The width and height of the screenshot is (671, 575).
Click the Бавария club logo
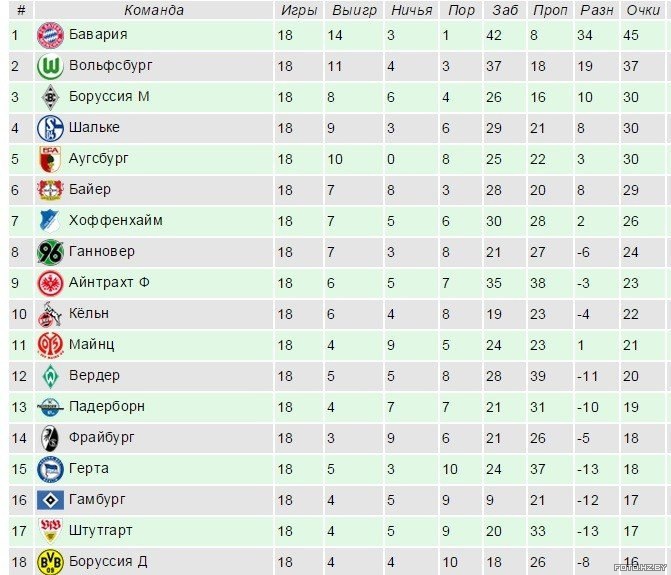50,35
